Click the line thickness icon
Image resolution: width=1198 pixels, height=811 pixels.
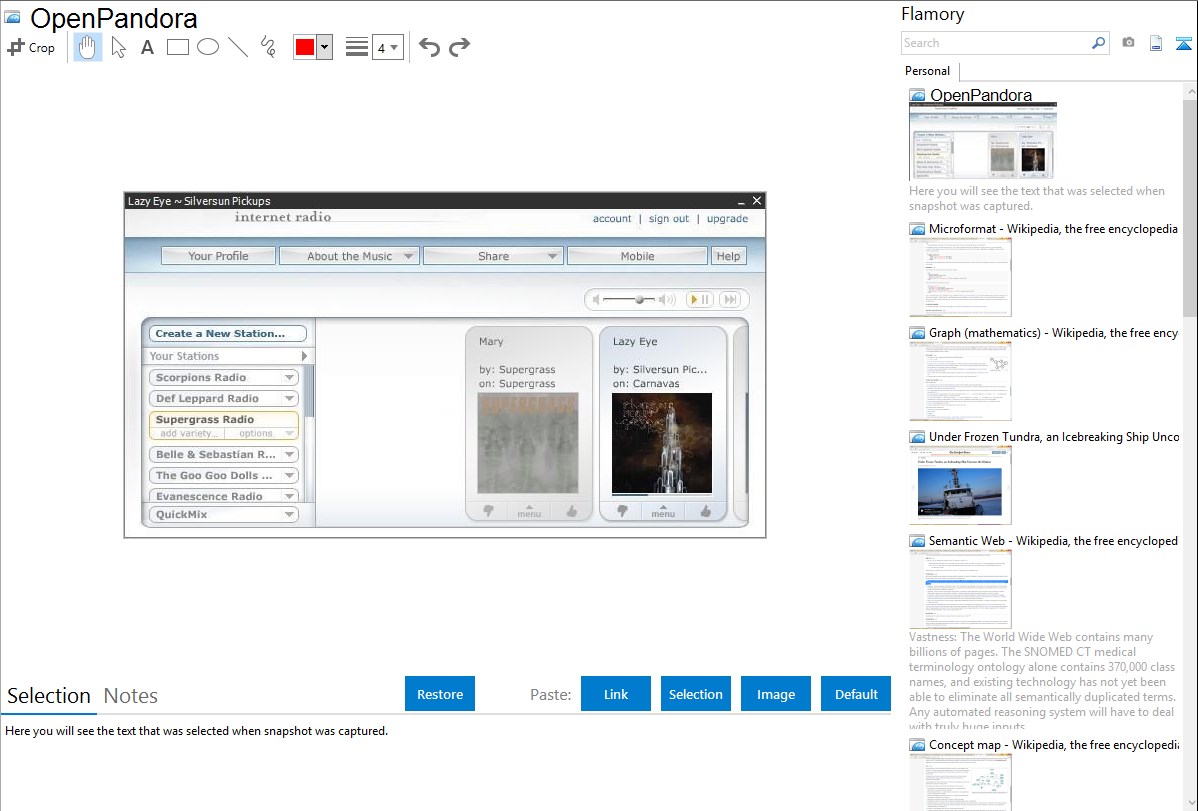pos(357,47)
